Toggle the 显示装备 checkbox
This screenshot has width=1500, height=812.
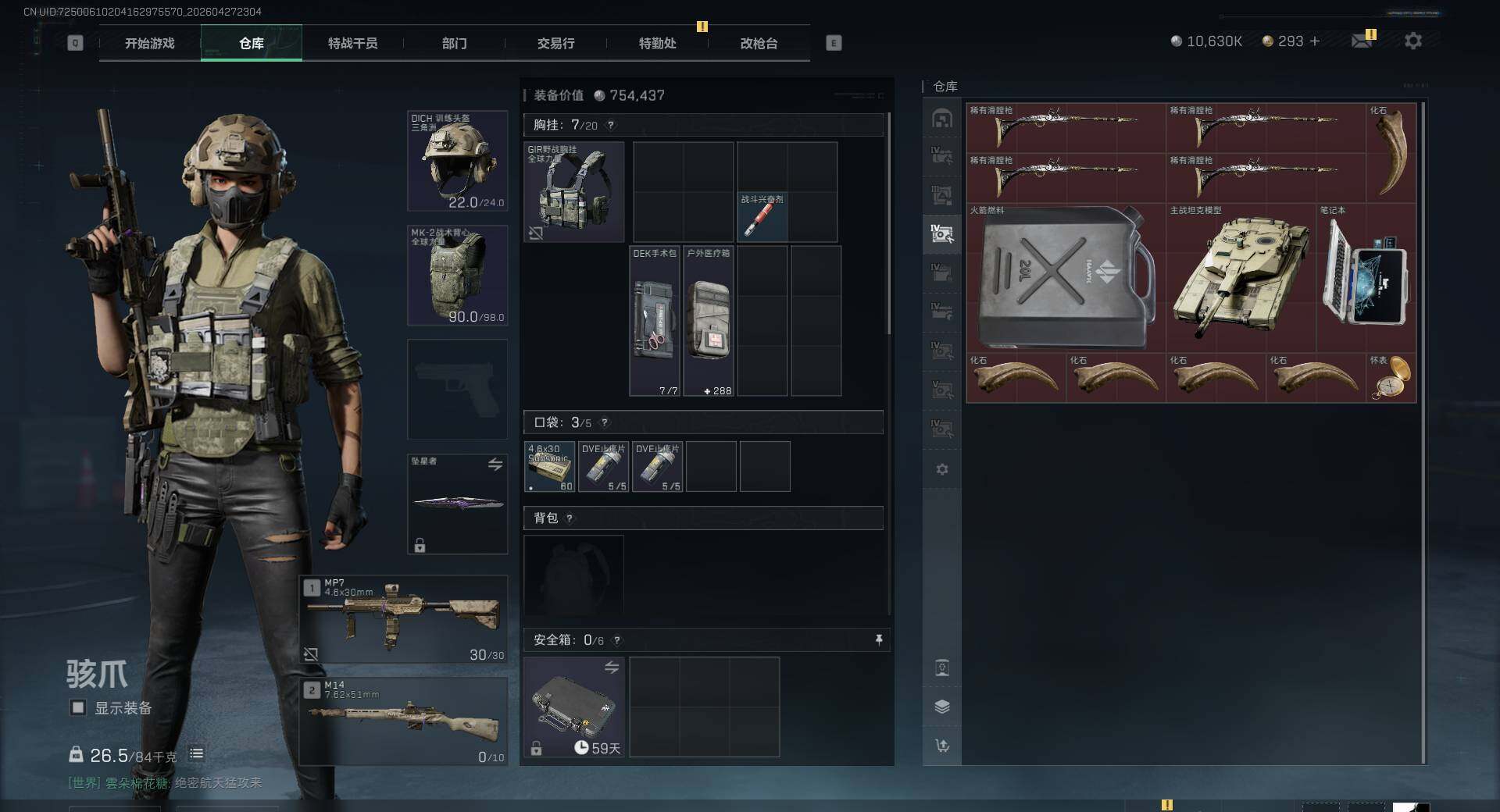coord(78,707)
